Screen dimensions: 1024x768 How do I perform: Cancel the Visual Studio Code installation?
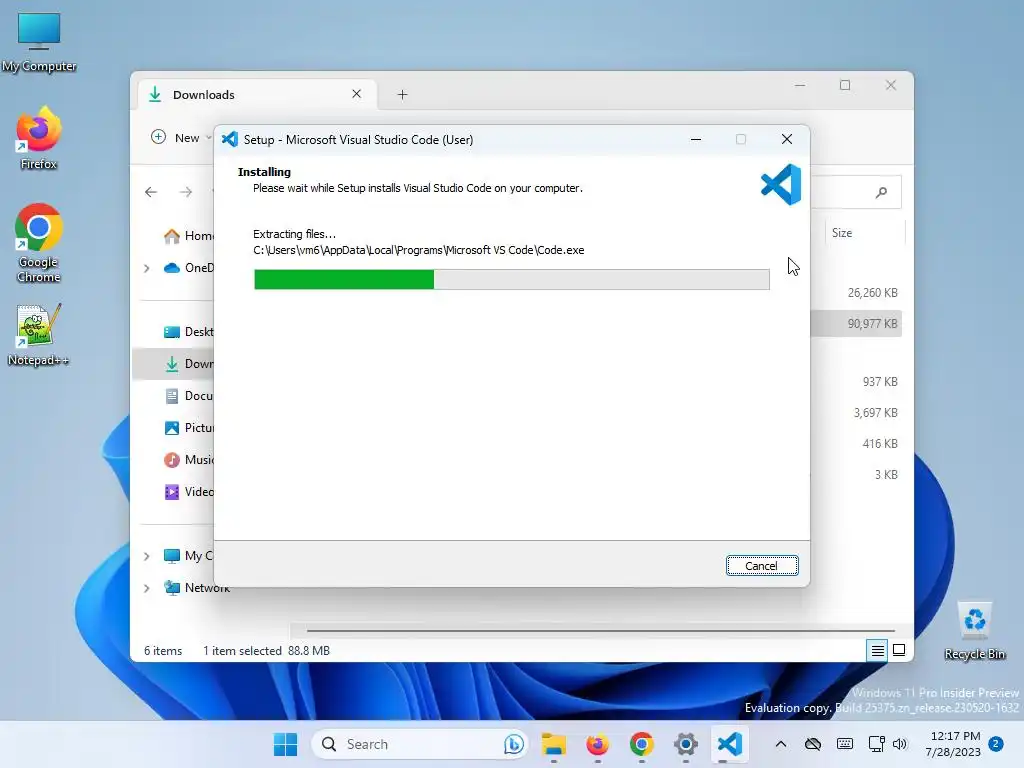pyautogui.click(x=761, y=566)
